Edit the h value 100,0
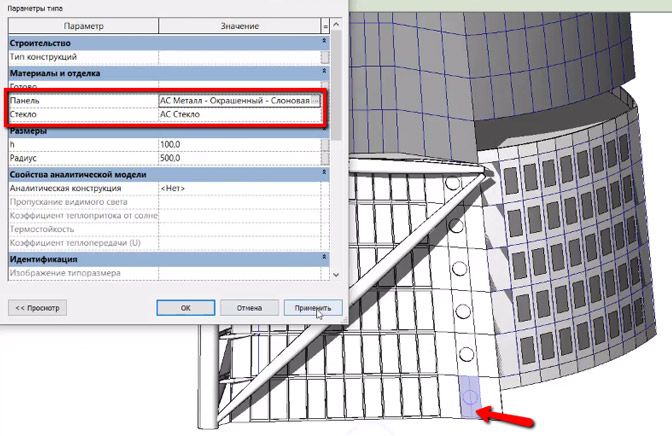 point(238,145)
